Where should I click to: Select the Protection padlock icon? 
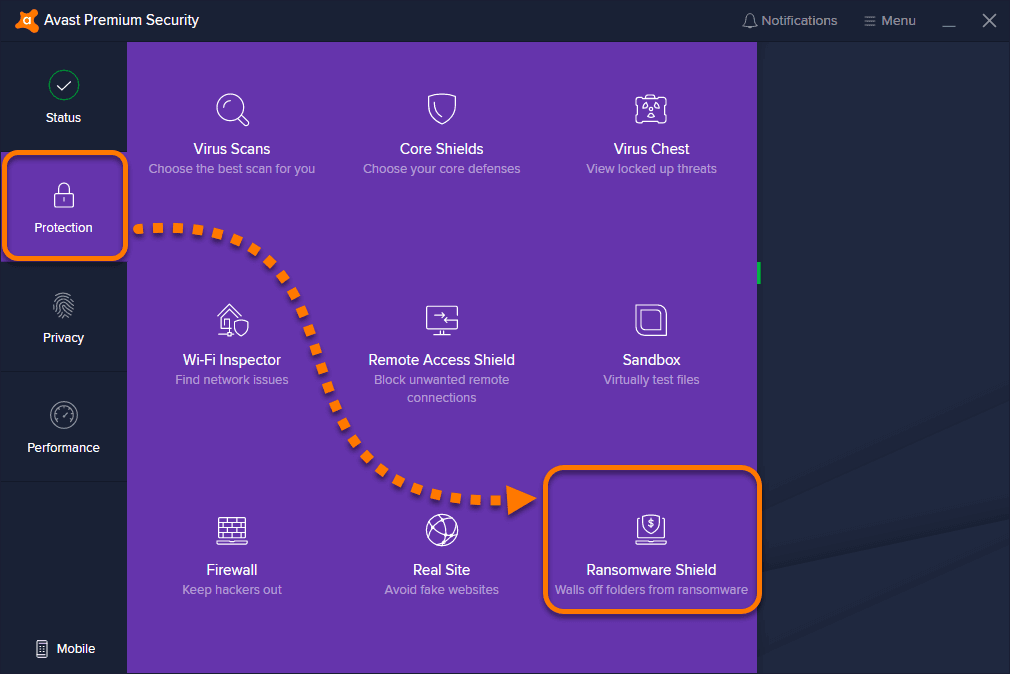tap(64, 195)
